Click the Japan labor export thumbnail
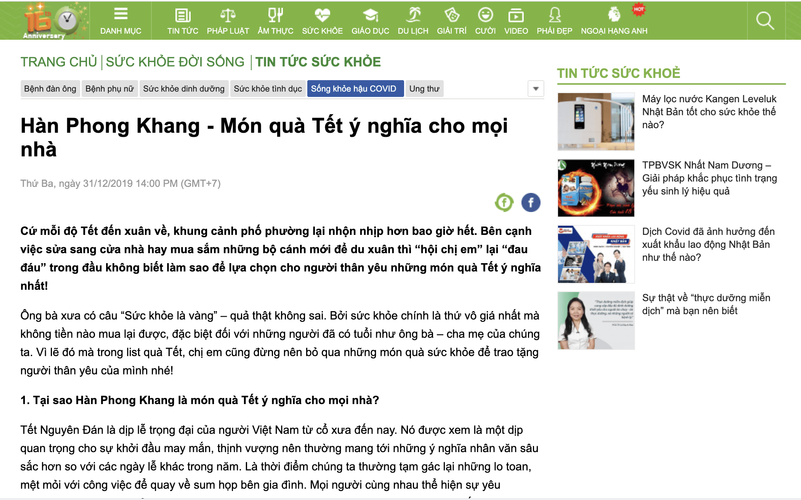Screen dimensions: 801x500 tap(596, 254)
